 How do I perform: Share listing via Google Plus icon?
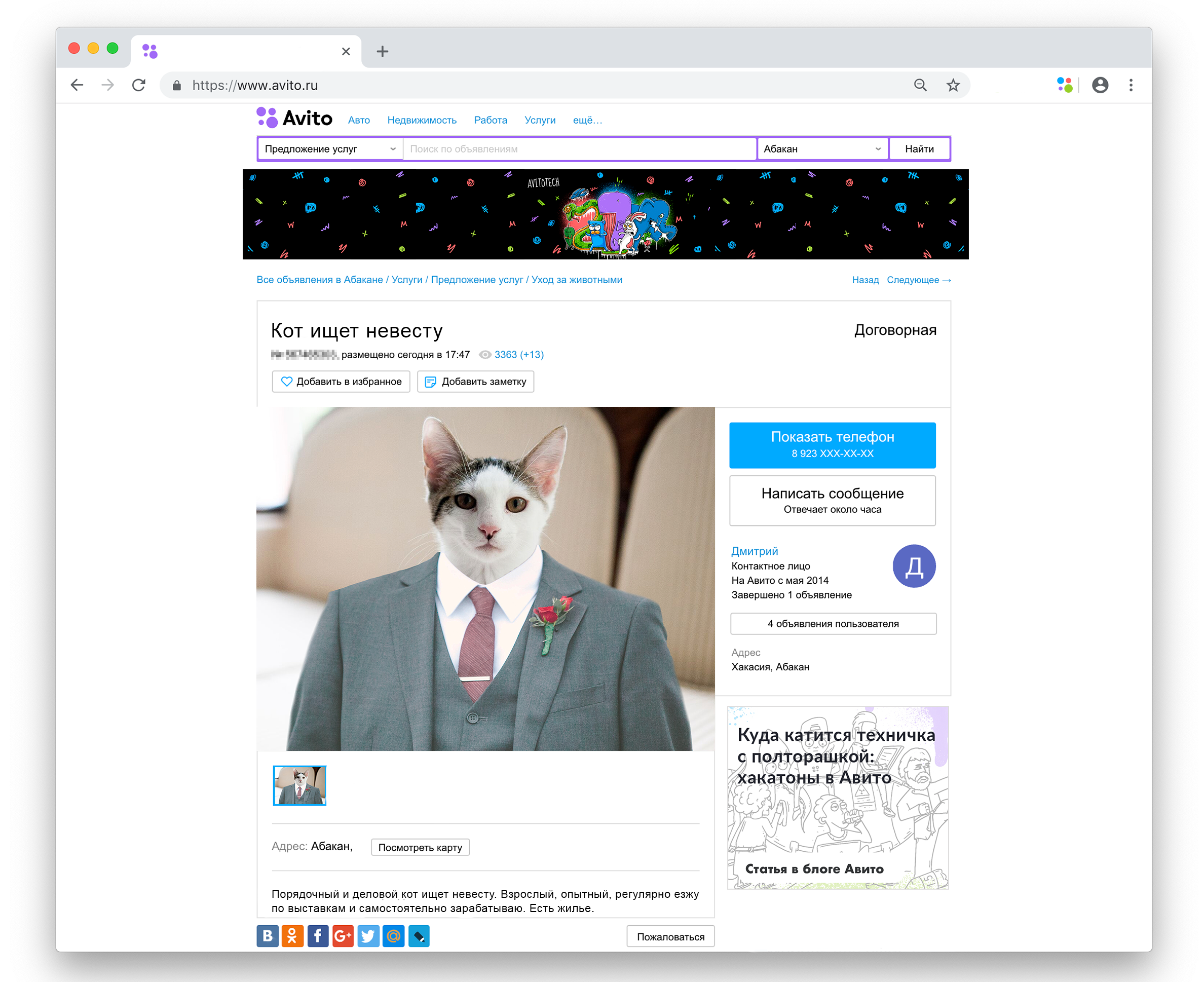343,936
